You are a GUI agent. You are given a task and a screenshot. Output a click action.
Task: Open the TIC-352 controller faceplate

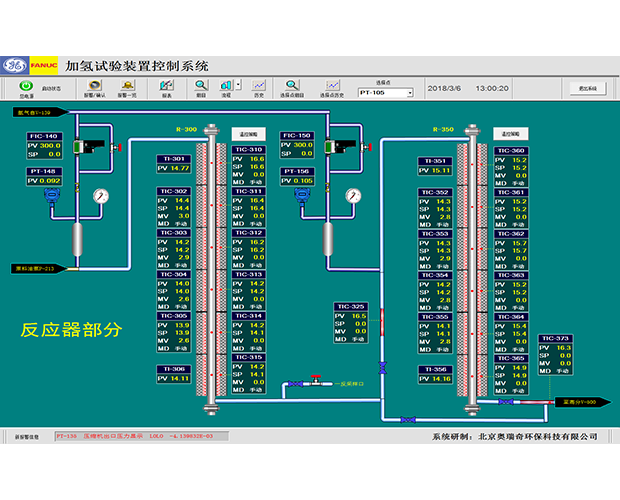coord(435,208)
